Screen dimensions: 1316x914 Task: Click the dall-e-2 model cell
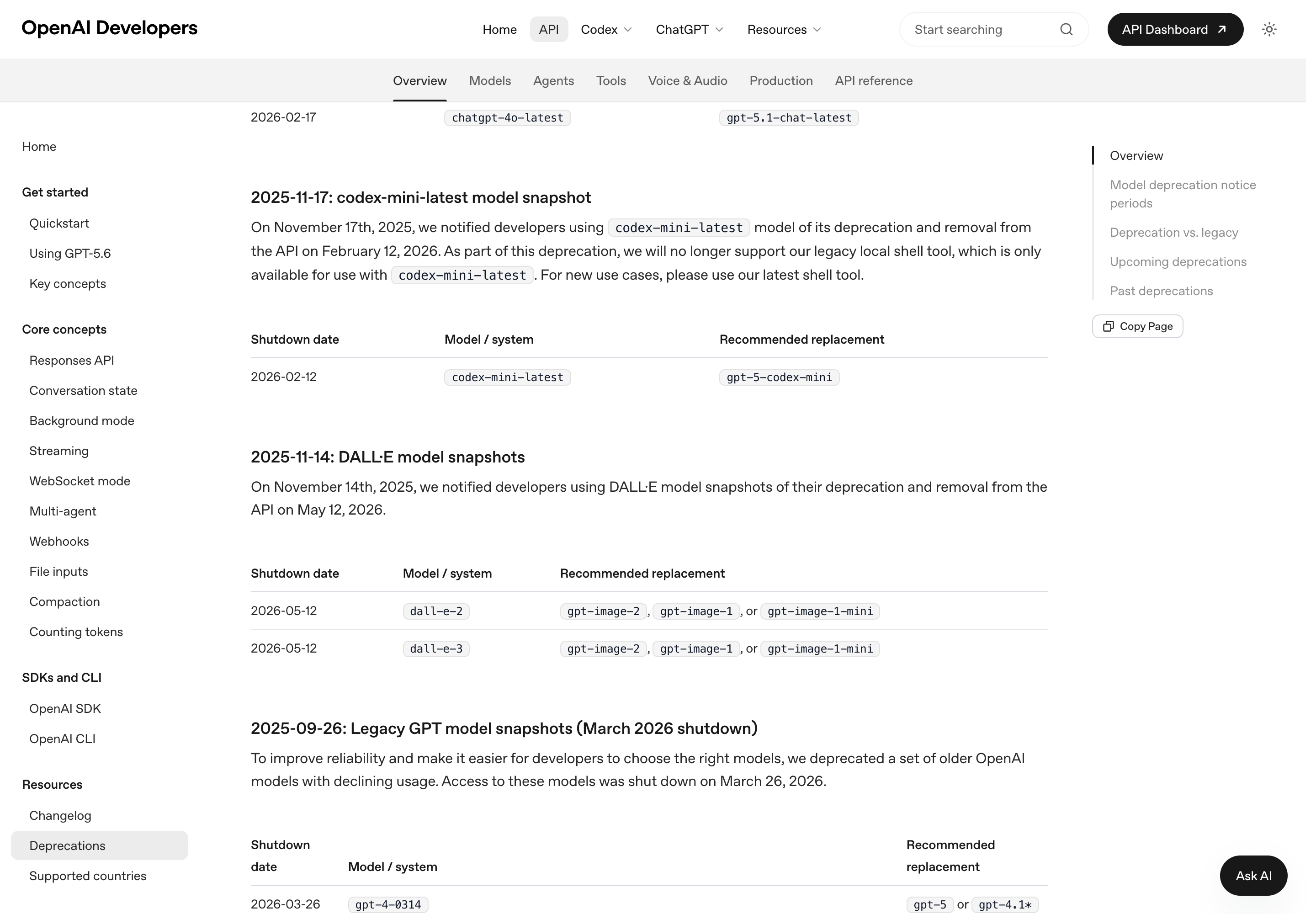[x=436, y=611]
